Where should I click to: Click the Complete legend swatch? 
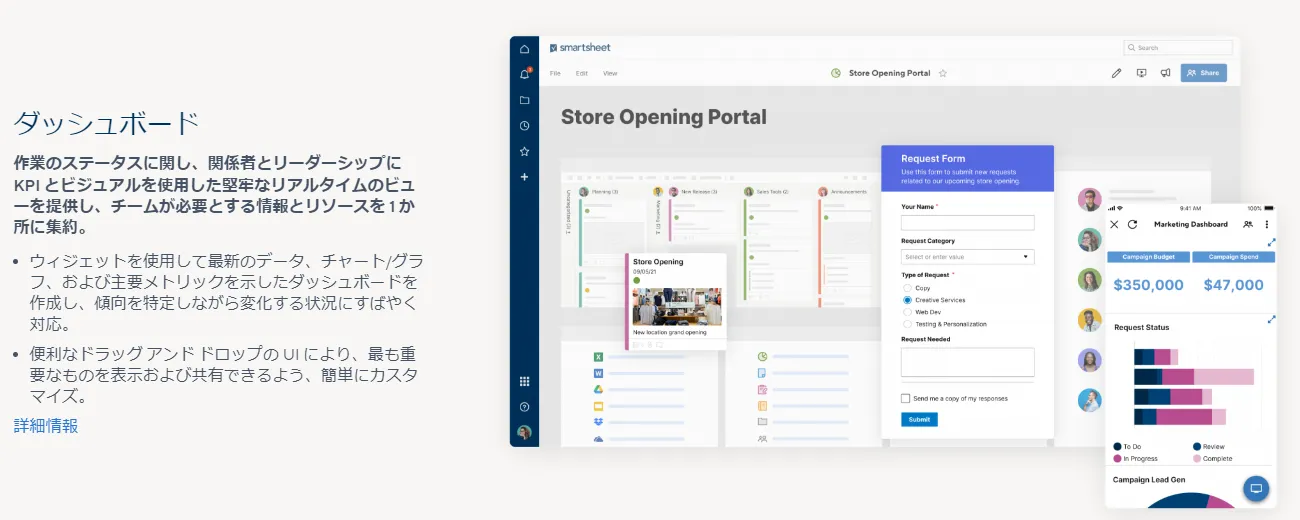coord(1197,459)
